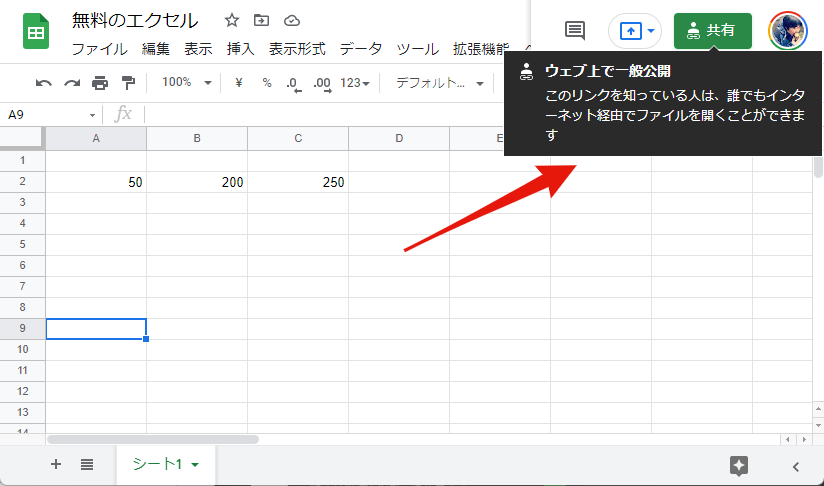The width and height of the screenshot is (824, 486).
Task: Open the データ menu
Action: (360, 48)
